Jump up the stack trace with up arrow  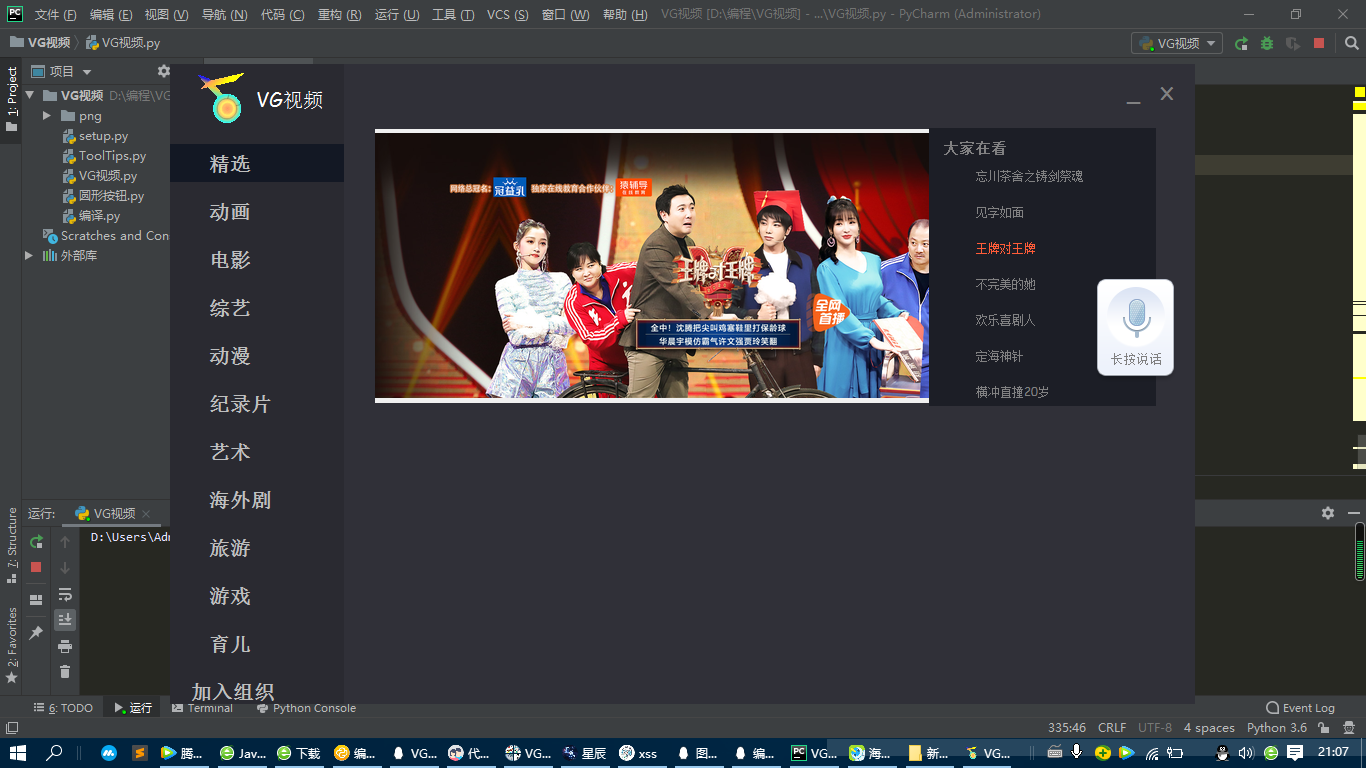[x=65, y=541]
